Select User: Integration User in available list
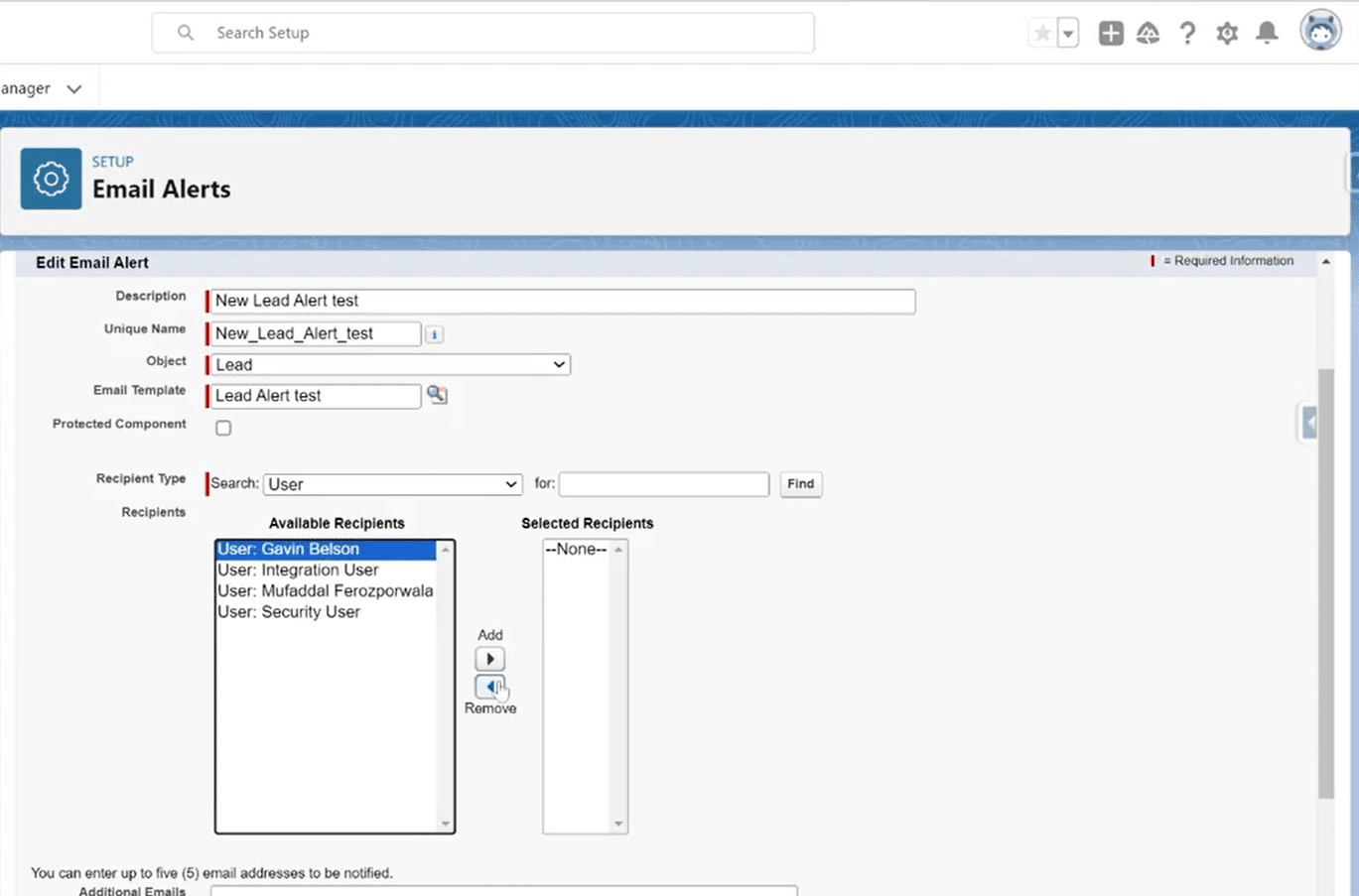This screenshot has height=896, width=1359. pyautogui.click(x=298, y=570)
